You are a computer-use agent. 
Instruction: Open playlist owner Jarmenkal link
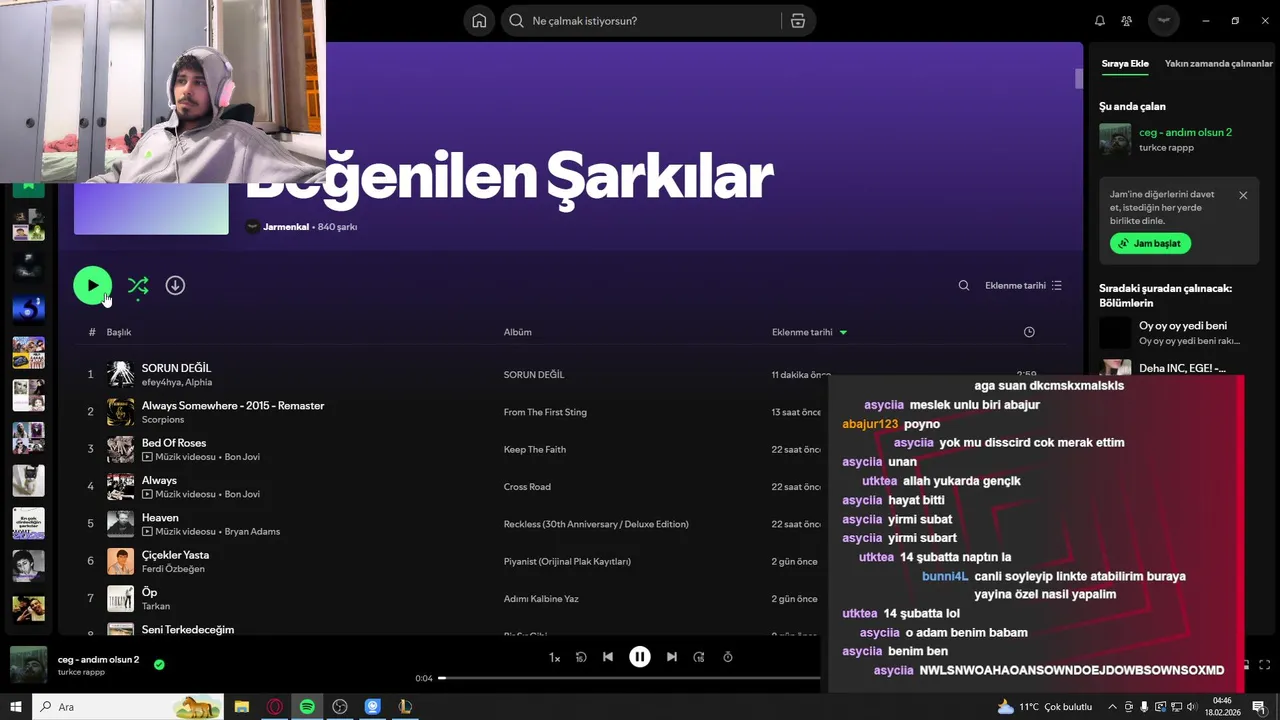(286, 227)
